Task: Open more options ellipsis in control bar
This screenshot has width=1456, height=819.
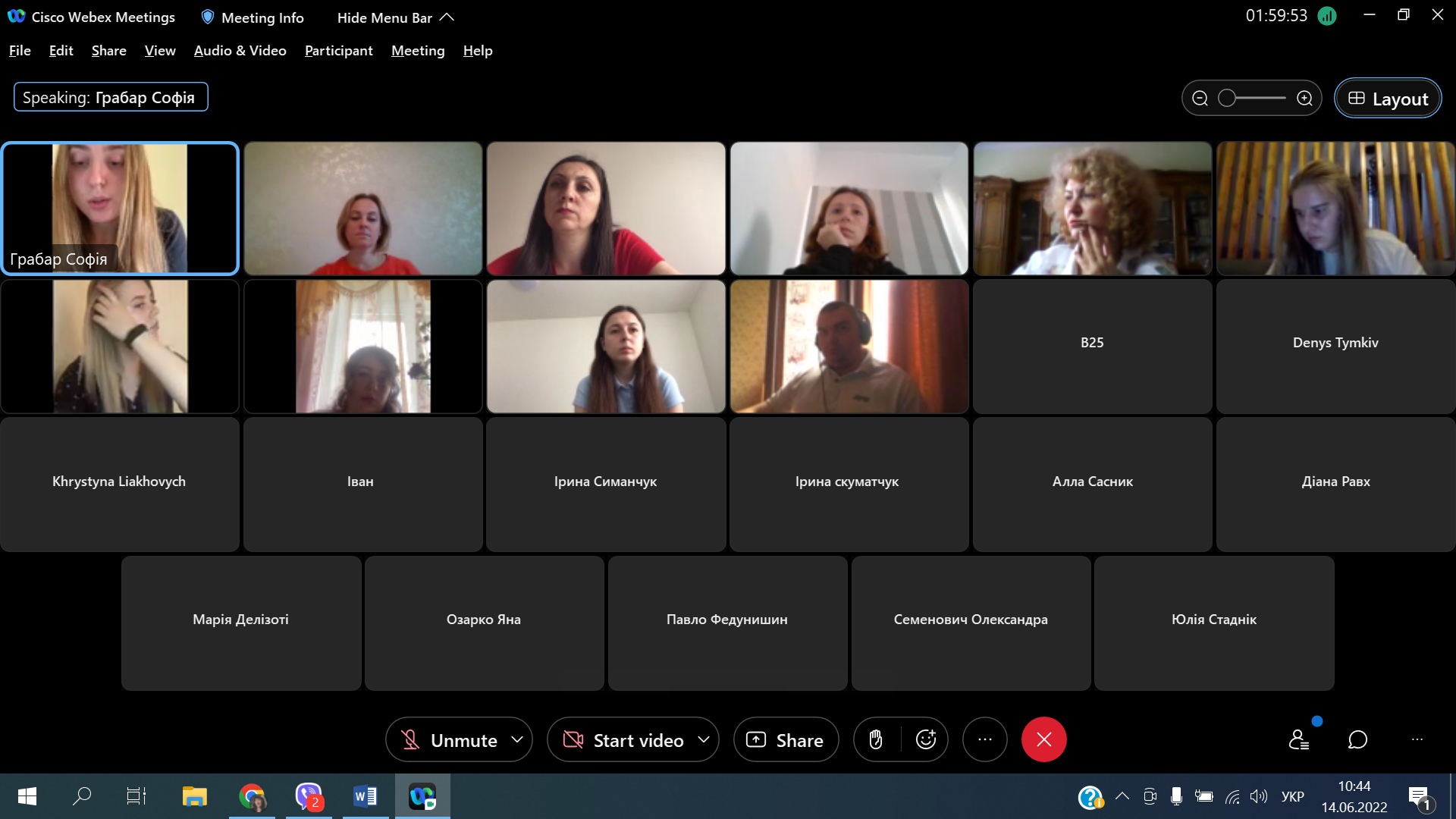Action: point(984,739)
